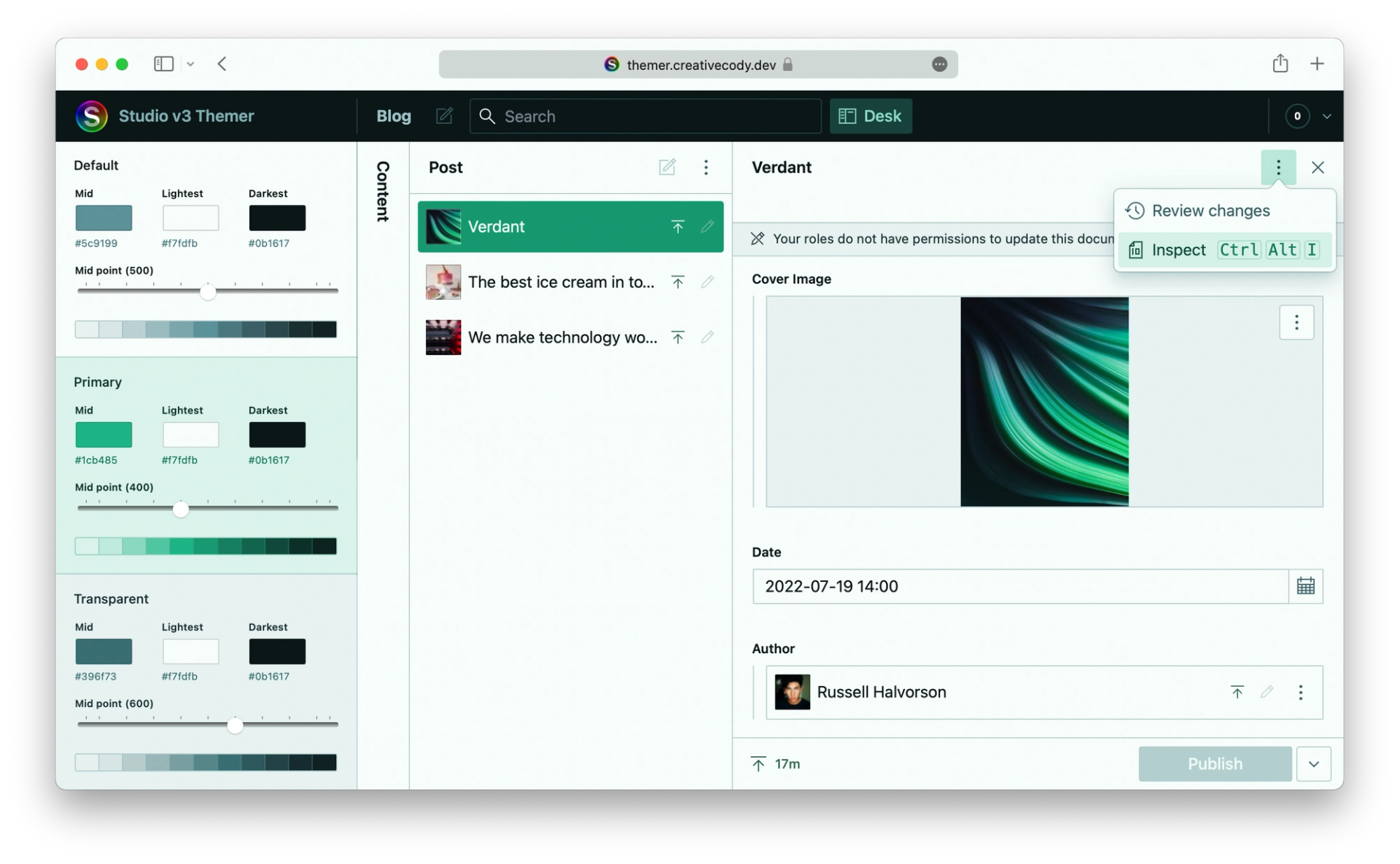Click edit pencil icon on Verdant row
The width and height of the screenshot is (1400, 864).
(707, 227)
